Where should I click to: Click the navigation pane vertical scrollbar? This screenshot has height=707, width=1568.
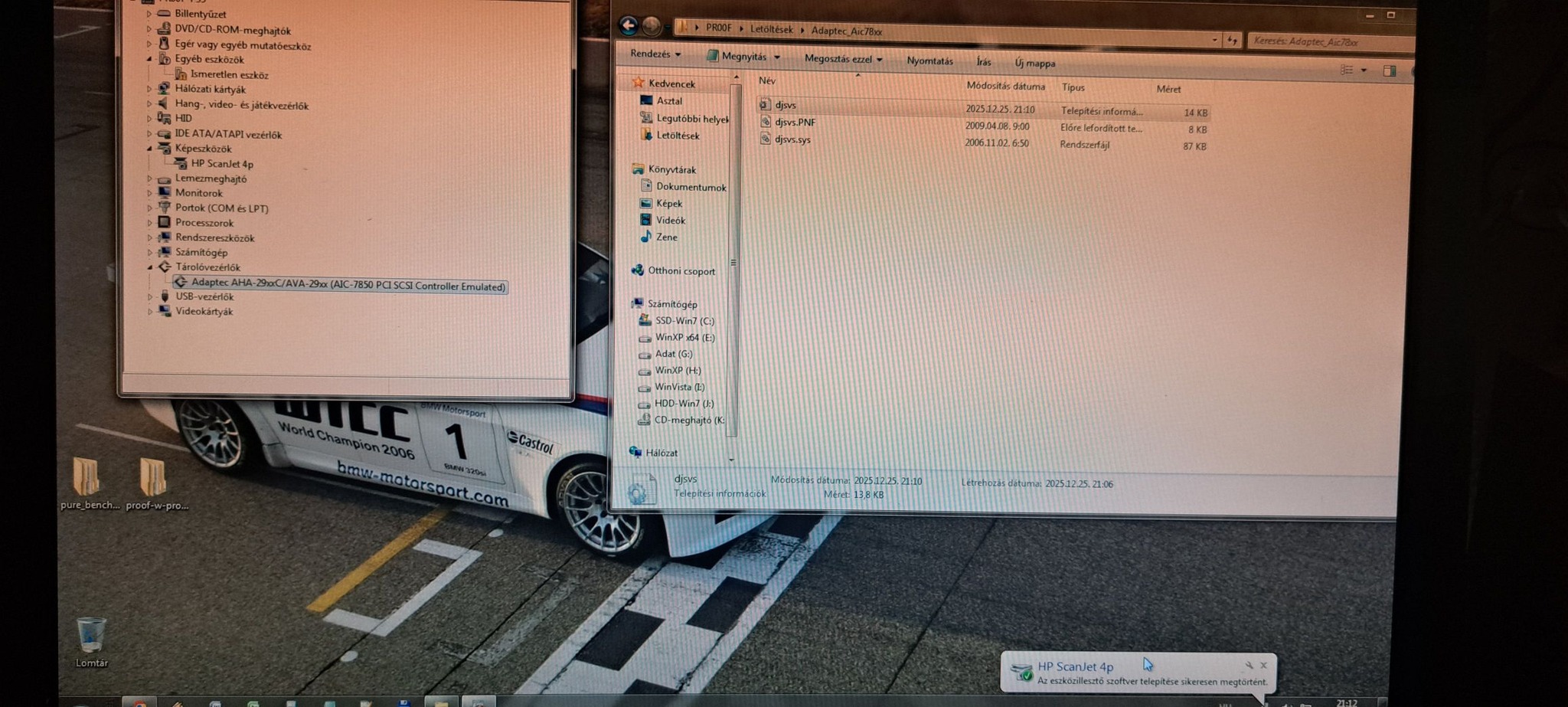click(735, 260)
